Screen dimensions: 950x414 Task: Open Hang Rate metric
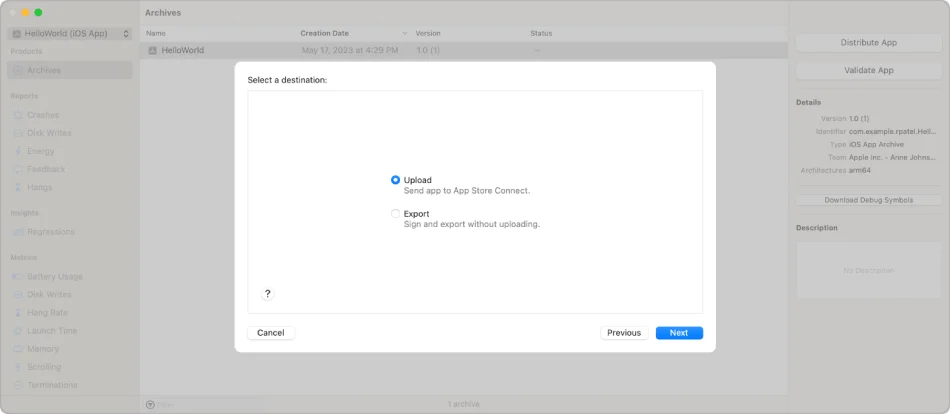click(x=47, y=313)
